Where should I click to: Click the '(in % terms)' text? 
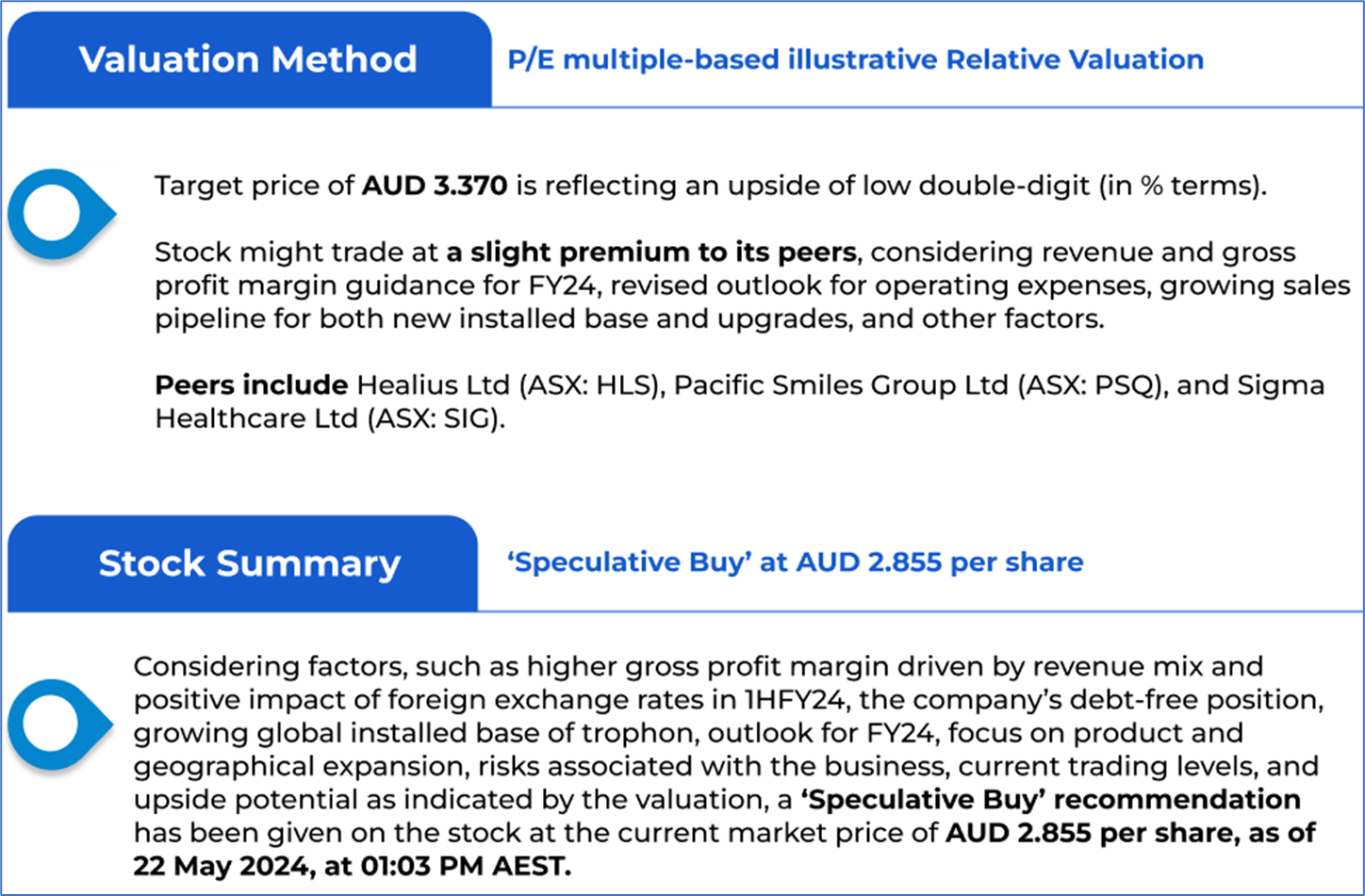(x=1182, y=186)
